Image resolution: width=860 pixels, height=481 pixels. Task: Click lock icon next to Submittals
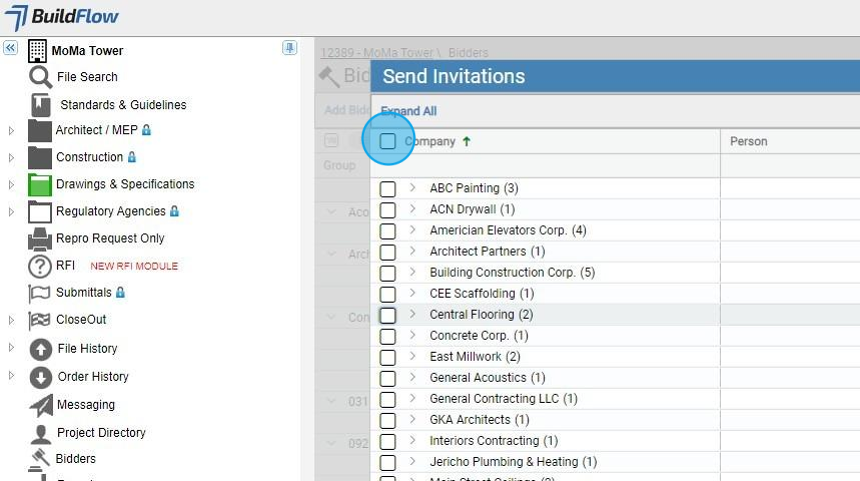point(120,292)
